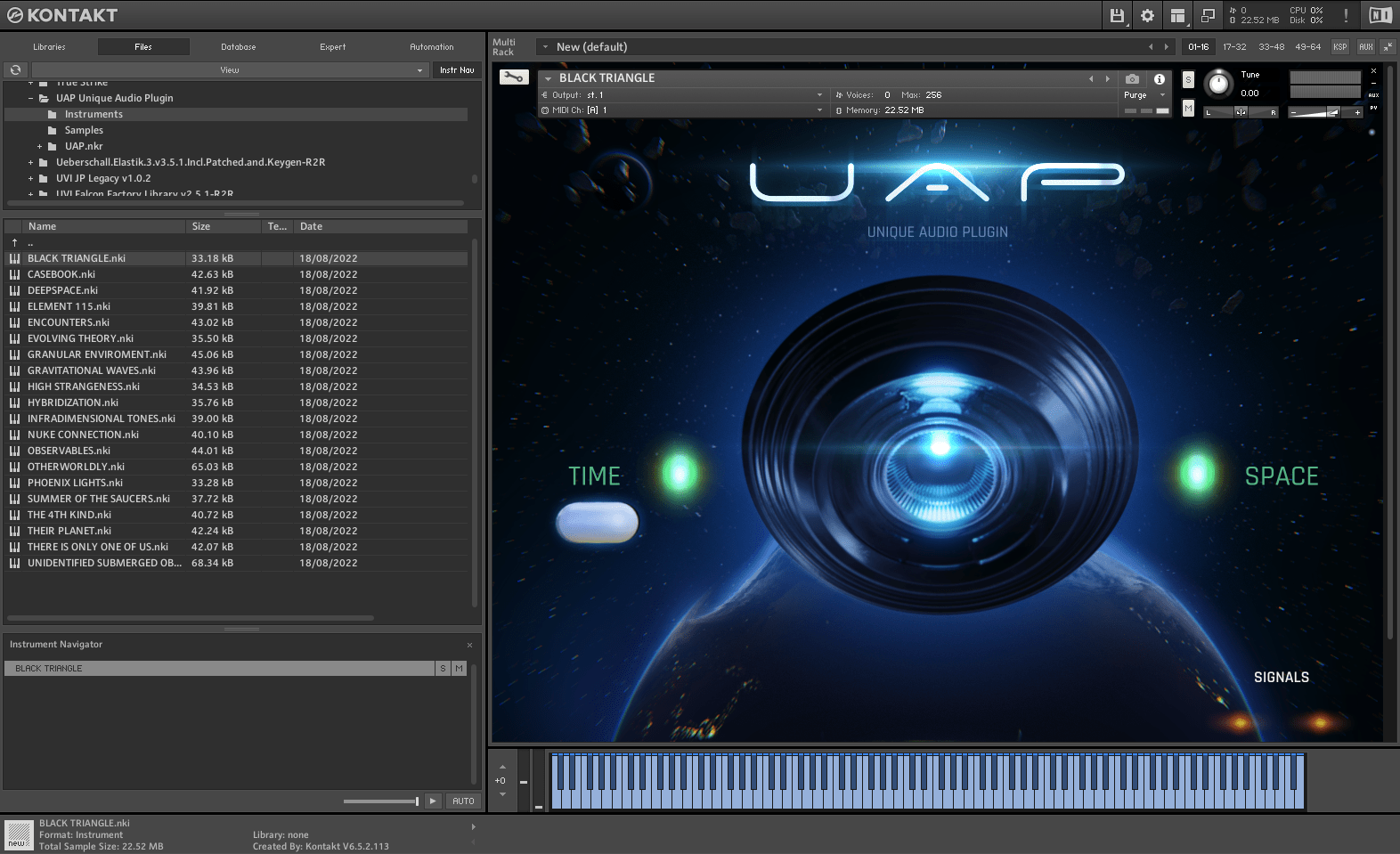Go to previous multi with left arrow
Viewport: 1400px width, 854px height.
coord(1151,46)
